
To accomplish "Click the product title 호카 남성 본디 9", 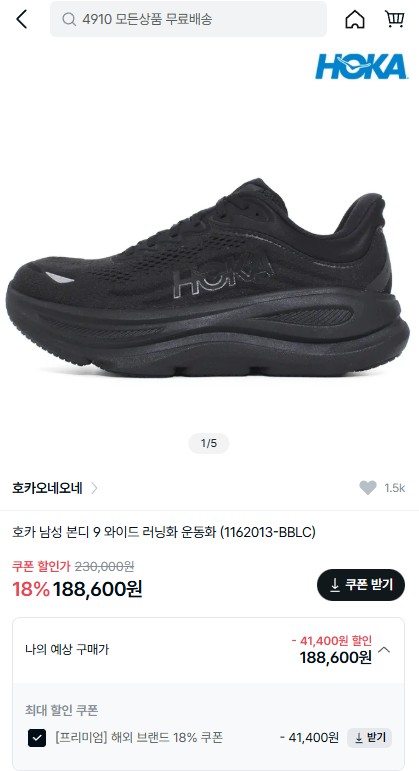I will point(164,532).
